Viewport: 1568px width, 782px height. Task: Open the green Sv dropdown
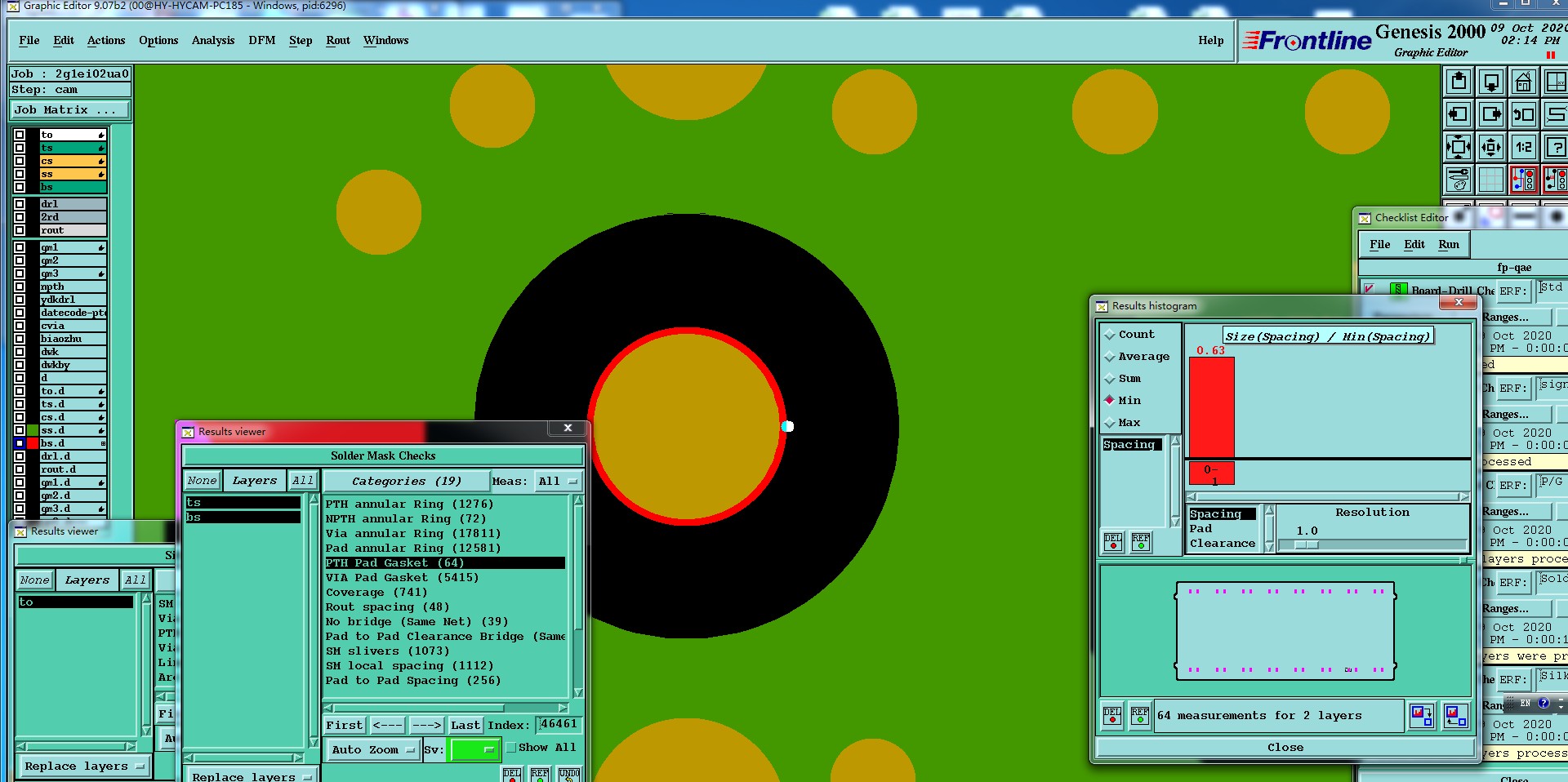[474, 749]
